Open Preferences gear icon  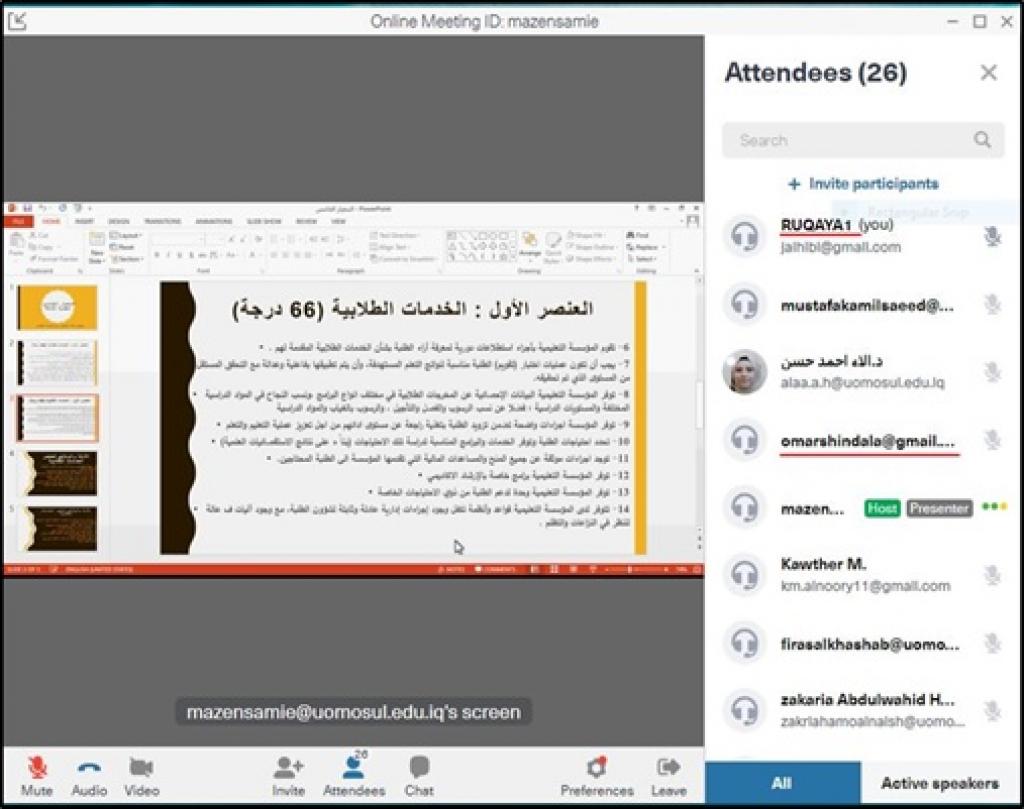tap(596, 768)
